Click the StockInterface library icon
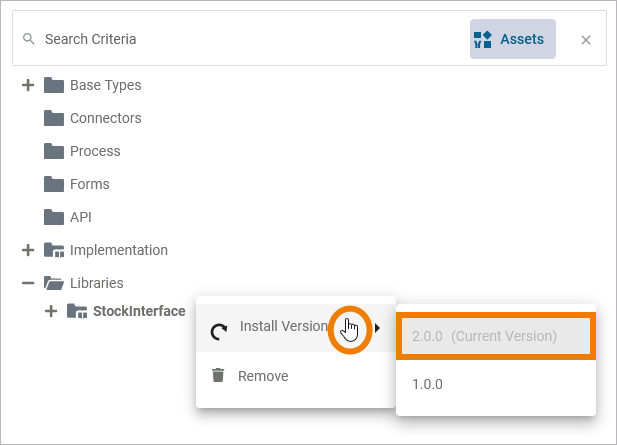The image size is (617, 445). (77, 312)
